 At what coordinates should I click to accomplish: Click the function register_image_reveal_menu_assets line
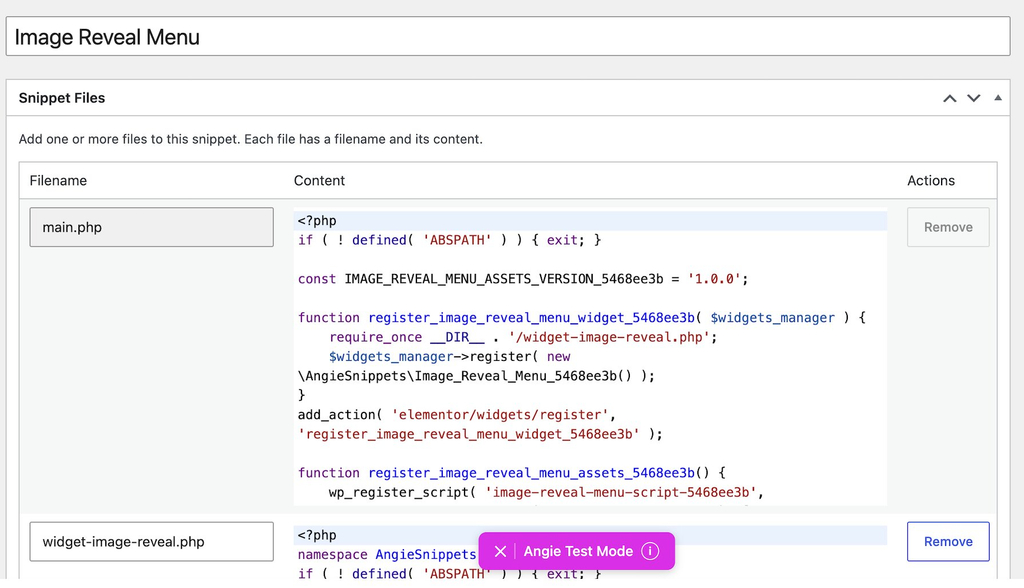click(x=511, y=473)
